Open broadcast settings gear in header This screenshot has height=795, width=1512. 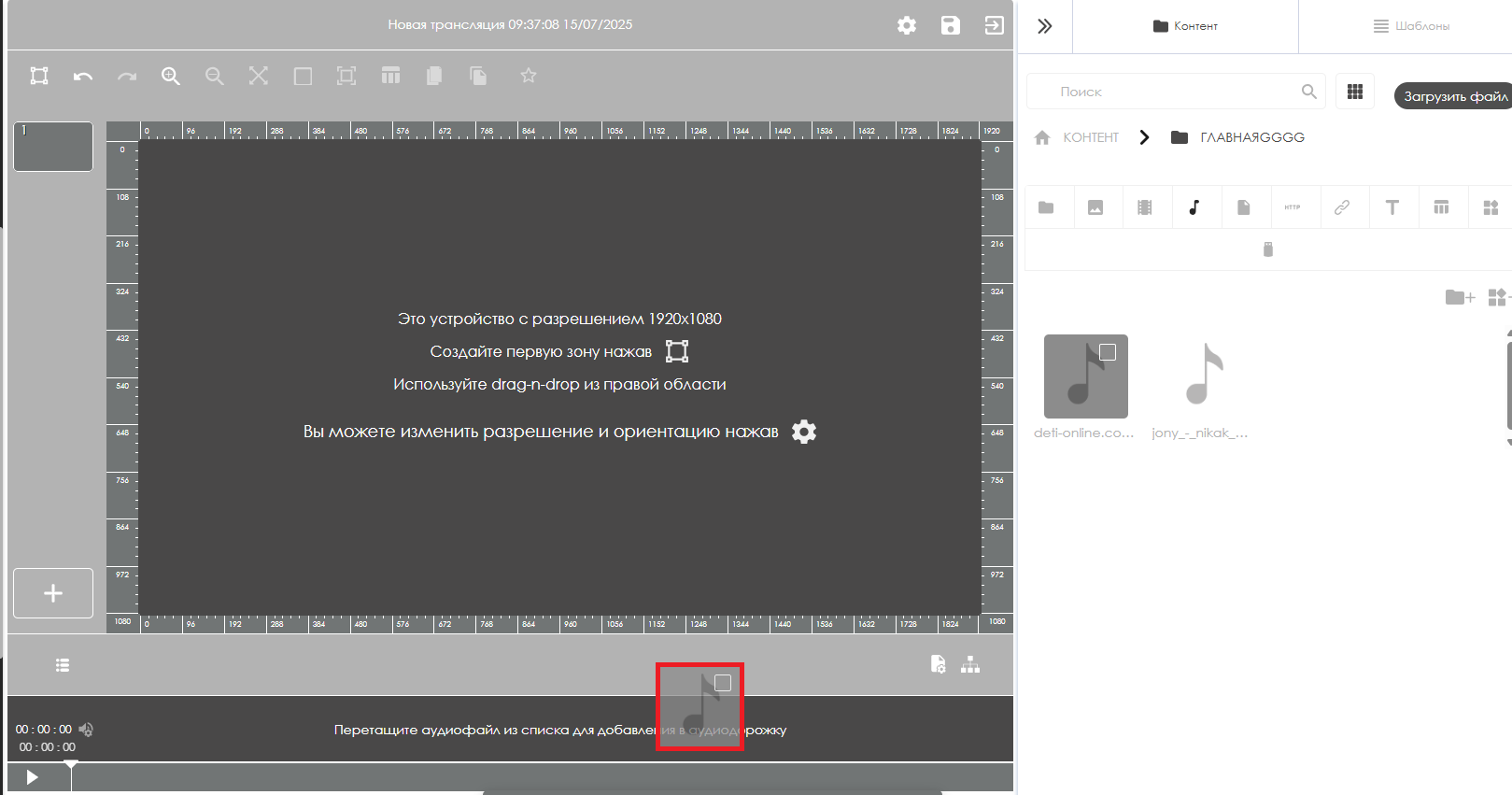tap(907, 25)
